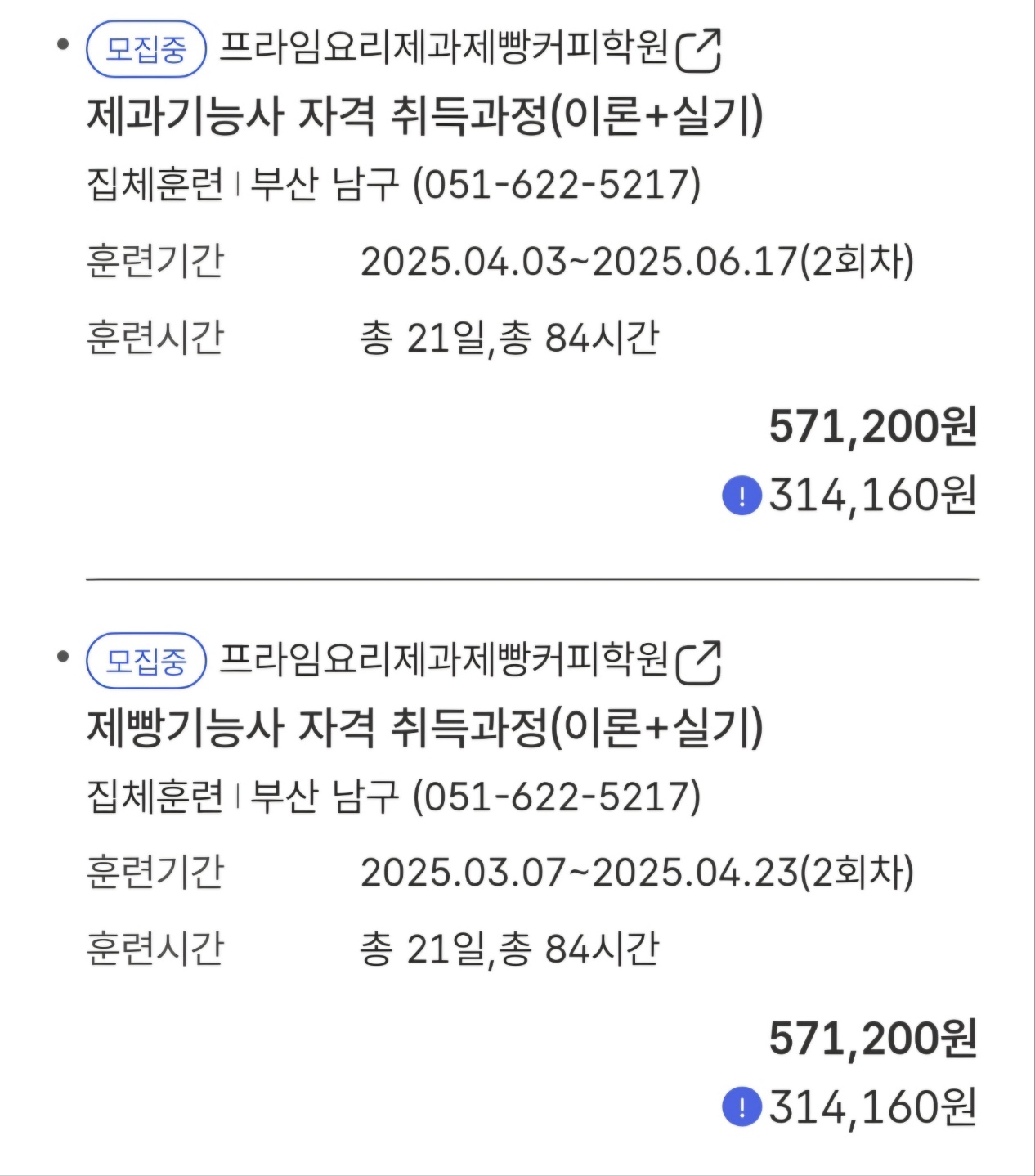Click first course price 571,200원
1035x1176 pixels.
coord(873,427)
